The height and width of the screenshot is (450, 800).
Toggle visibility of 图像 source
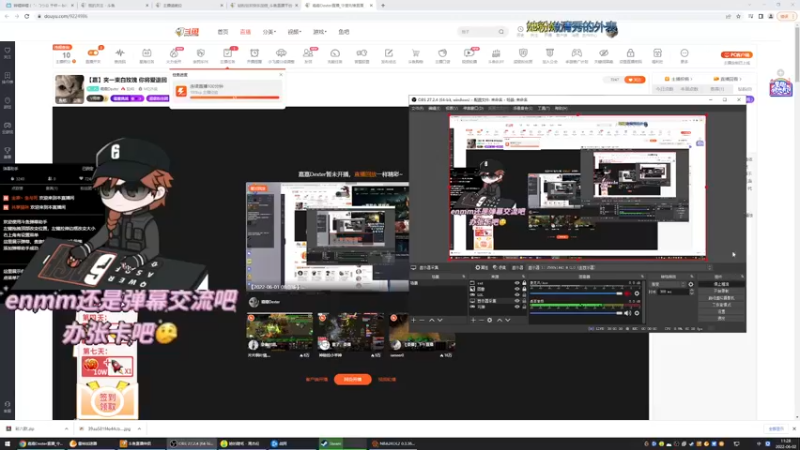(517, 289)
